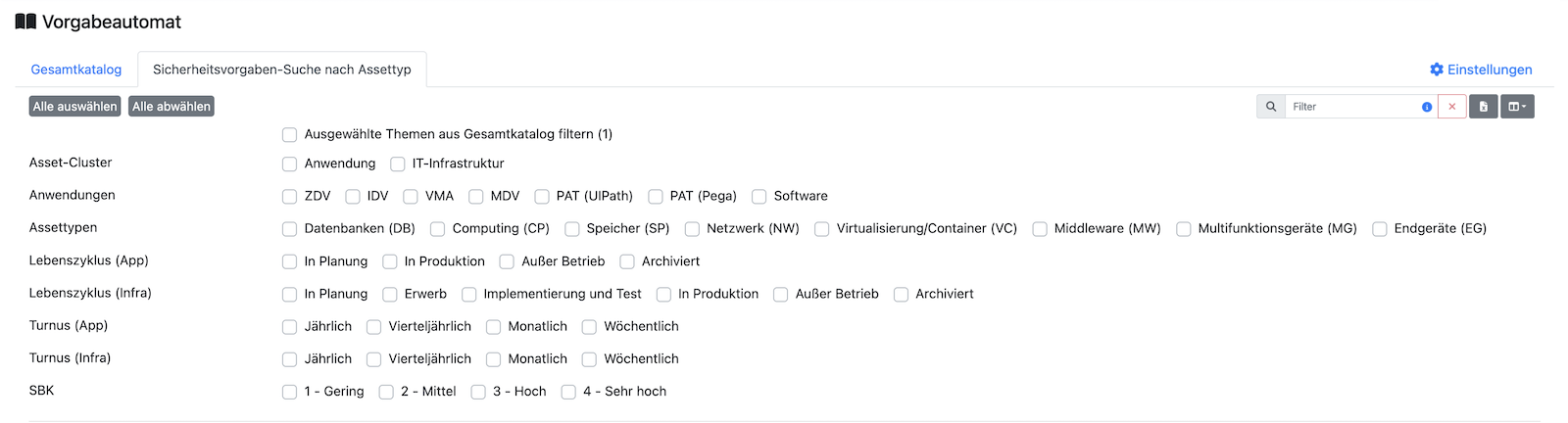Enable Ausgewählte Themen aus Gesamtkatalog filtern
Viewport: 1568px width, 423px height.
(x=289, y=135)
